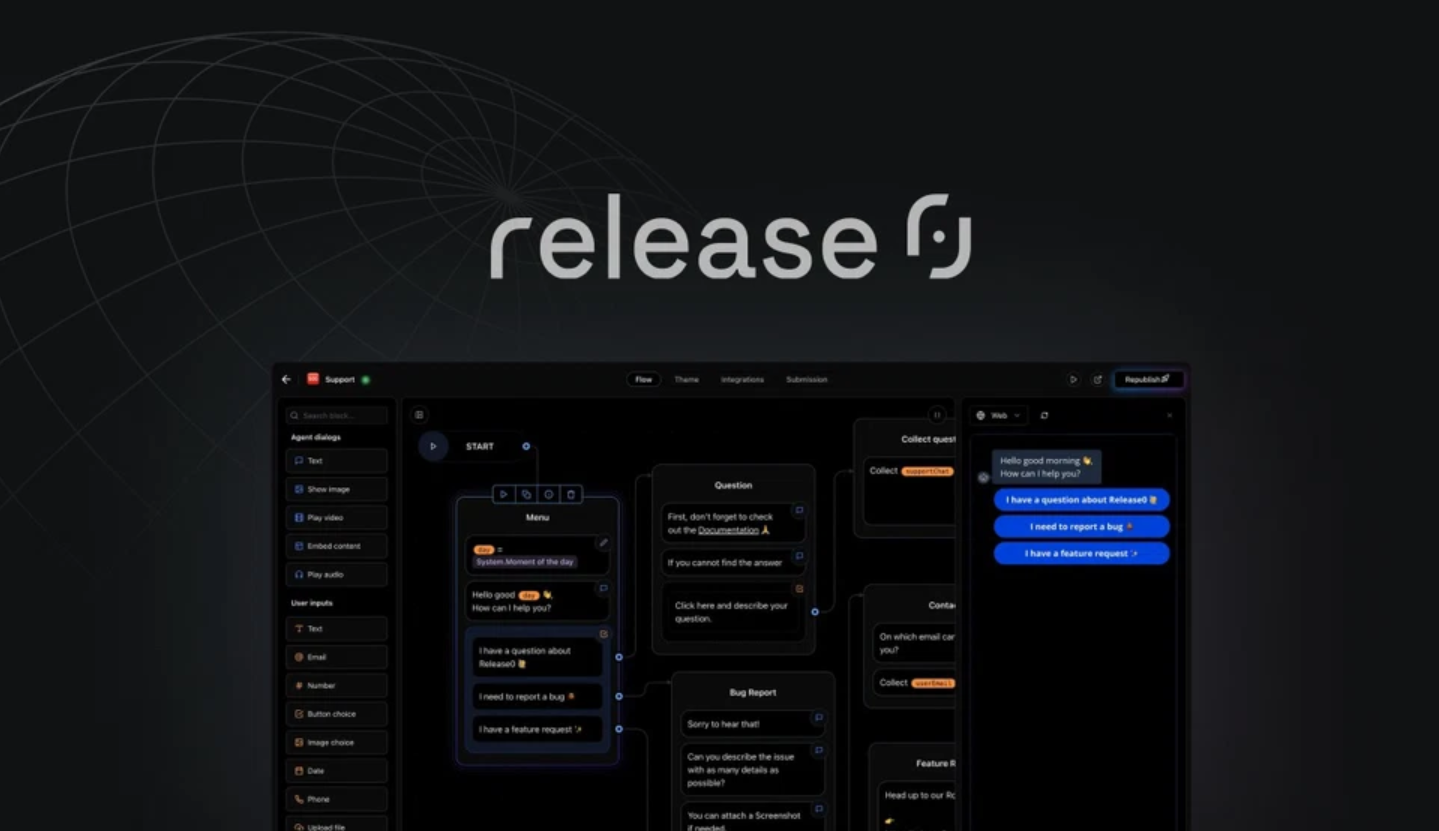Select 'I need to report a bug' choice in Menu
1439x831 pixels.
pyautogui.click(x=537, y=697)
